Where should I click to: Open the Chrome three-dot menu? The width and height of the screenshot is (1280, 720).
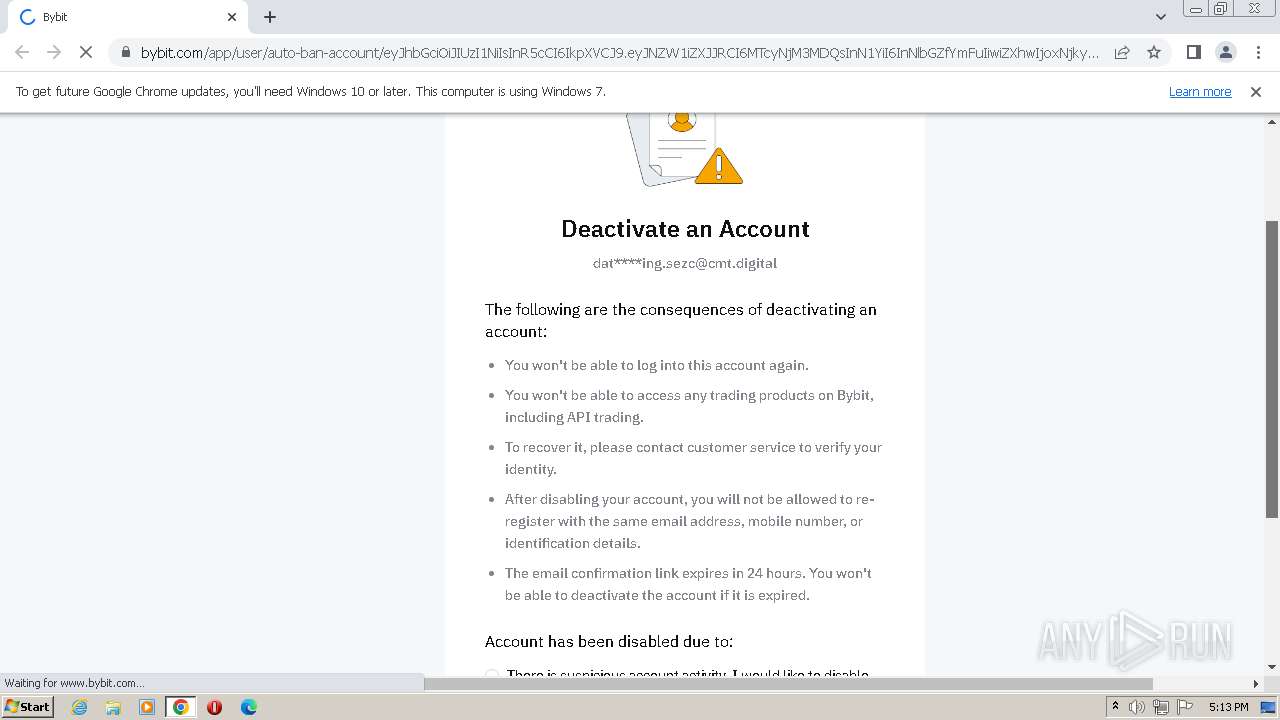1257,52
